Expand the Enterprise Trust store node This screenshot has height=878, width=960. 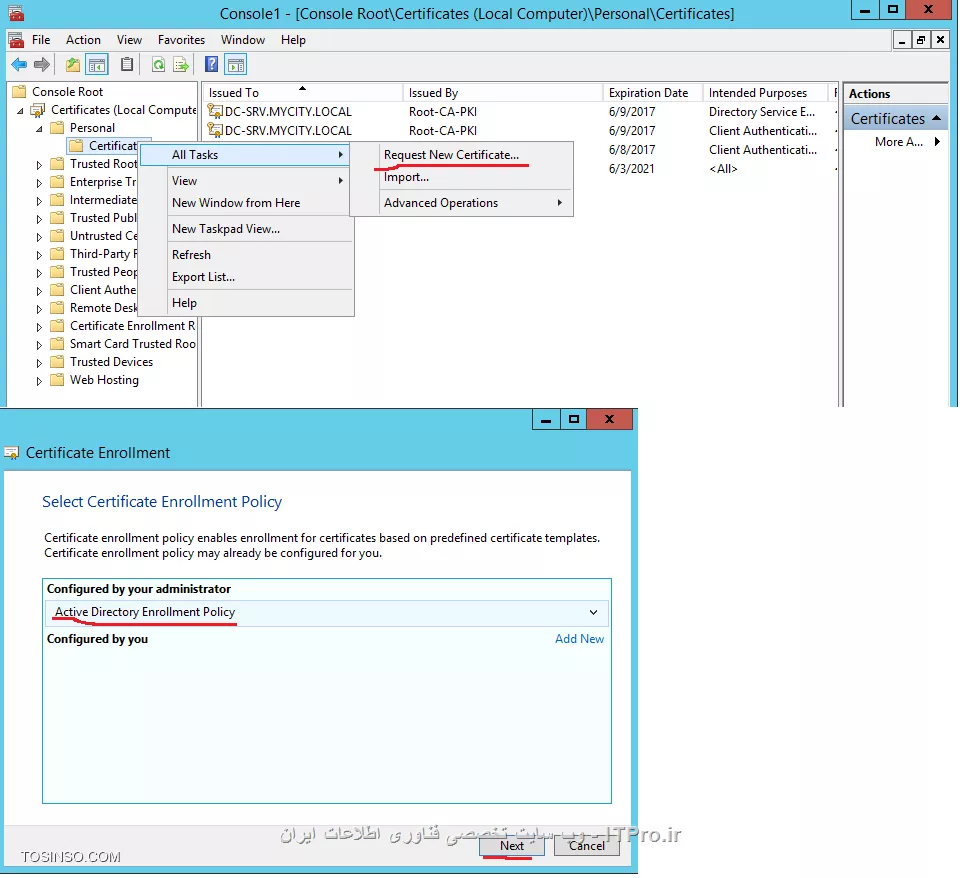click(x=39, y=182)
